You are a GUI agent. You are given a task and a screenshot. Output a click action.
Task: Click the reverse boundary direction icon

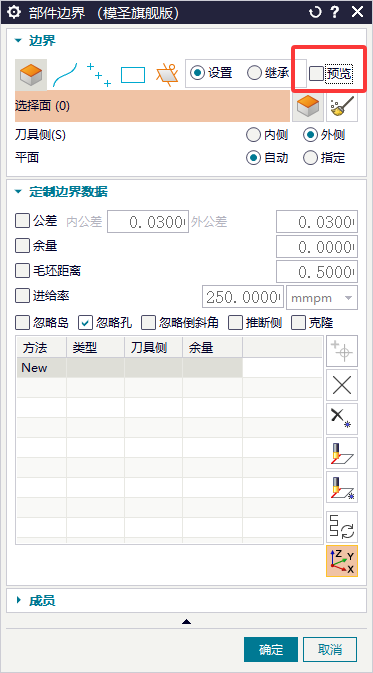[342, 527]
